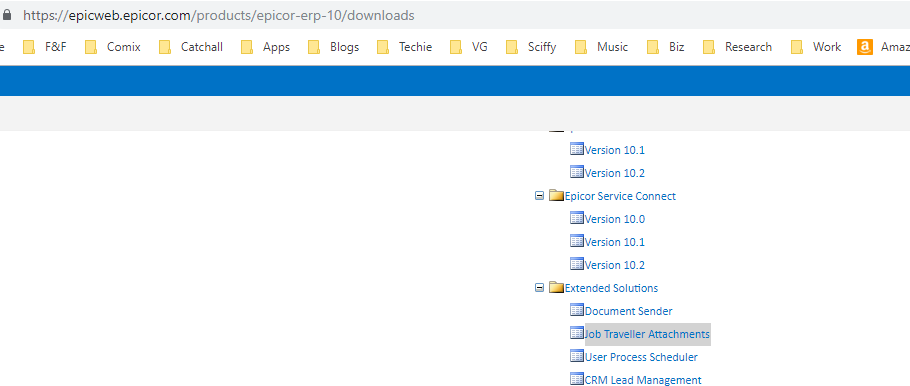Open the Research bookmarks folder
910x386 pixels.
click(x=737, y=47)
